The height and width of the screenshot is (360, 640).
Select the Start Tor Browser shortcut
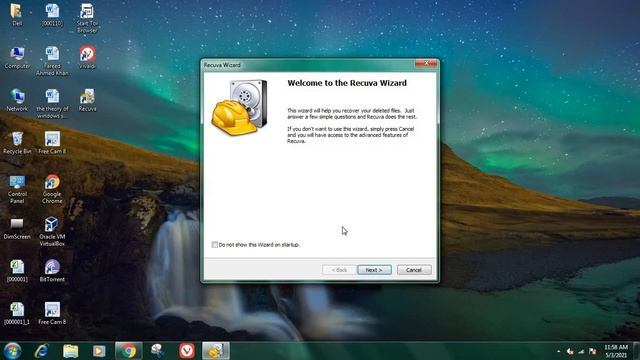coord(87,18)
